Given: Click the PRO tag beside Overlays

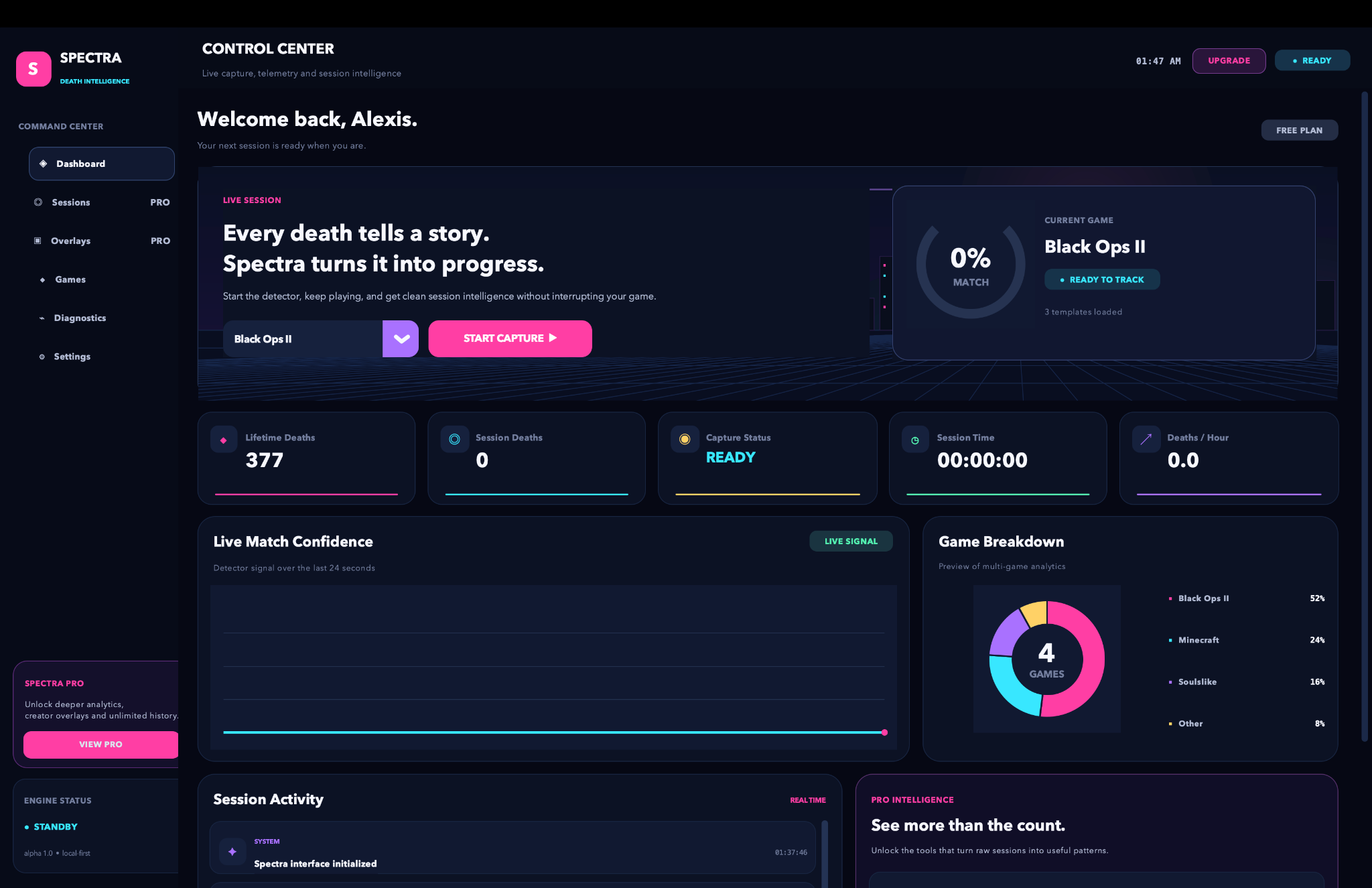Looking at the screenshot, I should [160, 241].
